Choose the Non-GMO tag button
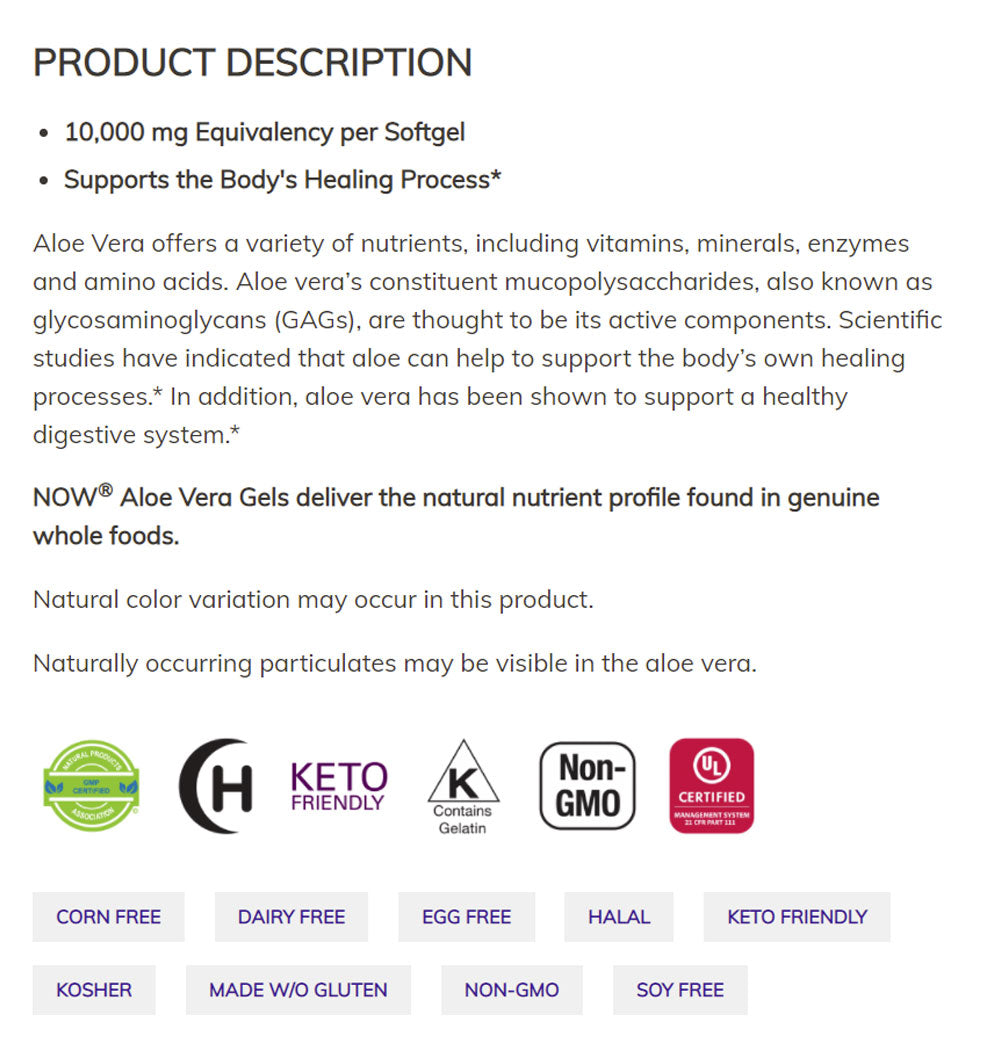Viewport: 1000px width, 1060px height. [x=512, y=990]
